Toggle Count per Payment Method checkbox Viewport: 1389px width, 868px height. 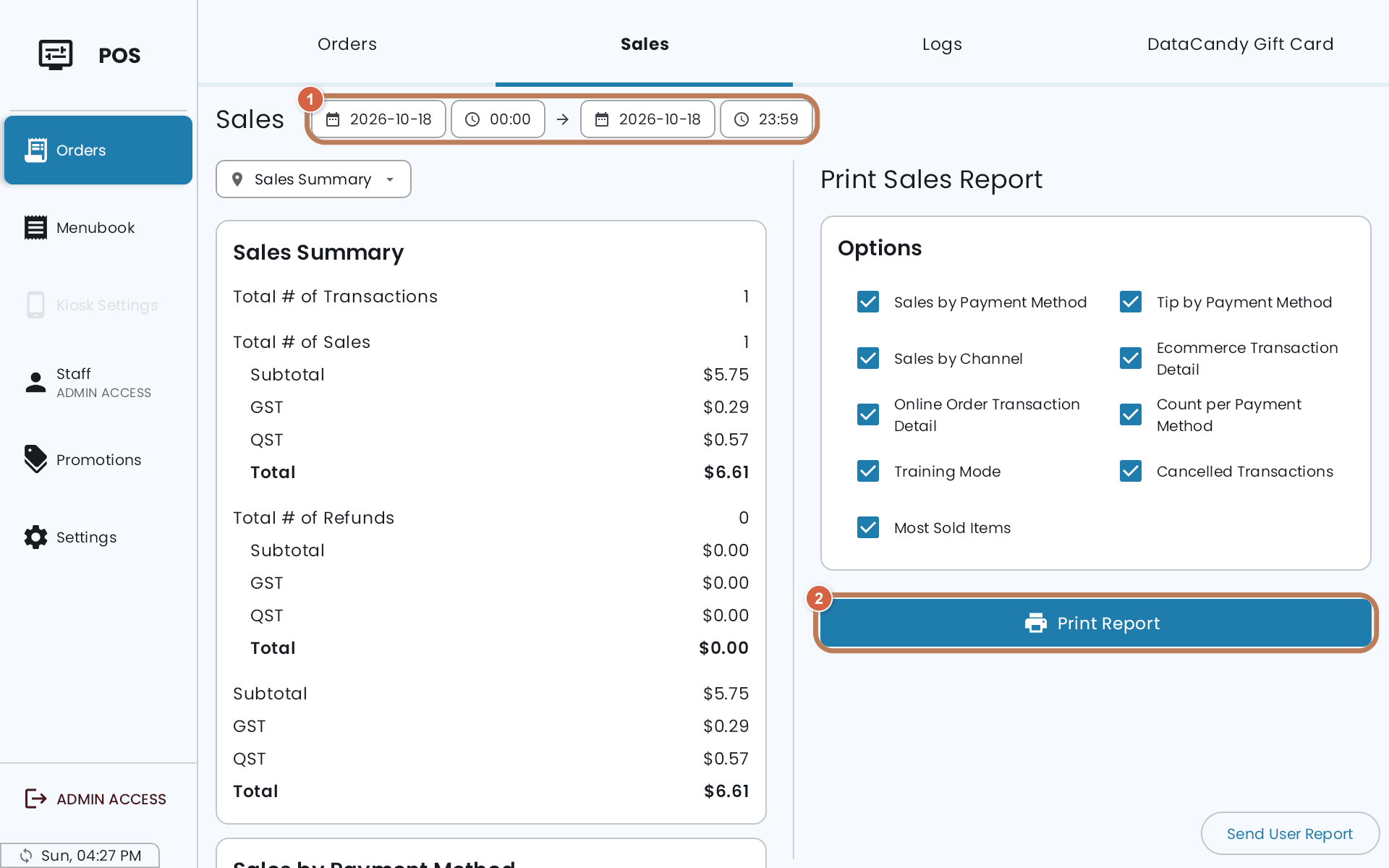(1131, 414)
